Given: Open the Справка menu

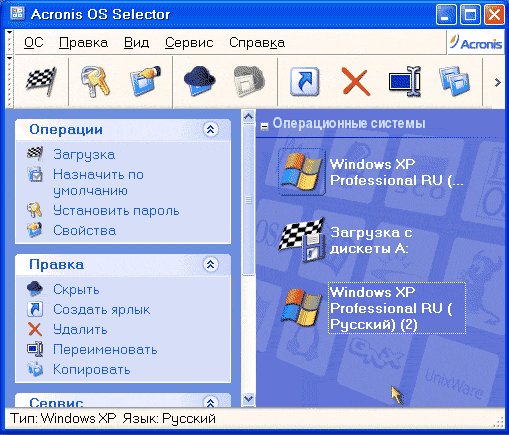Looking at the screenshot, I should point(257,43).
